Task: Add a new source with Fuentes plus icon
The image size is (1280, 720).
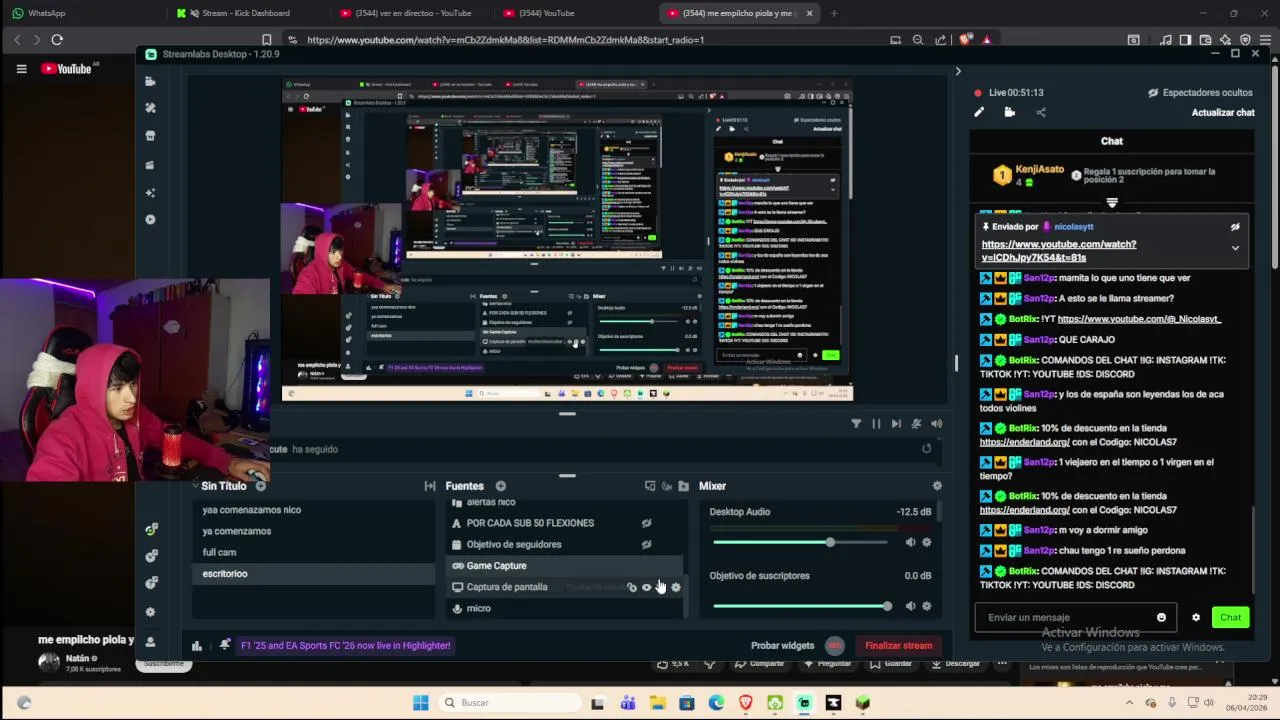Action: (500, 486)
